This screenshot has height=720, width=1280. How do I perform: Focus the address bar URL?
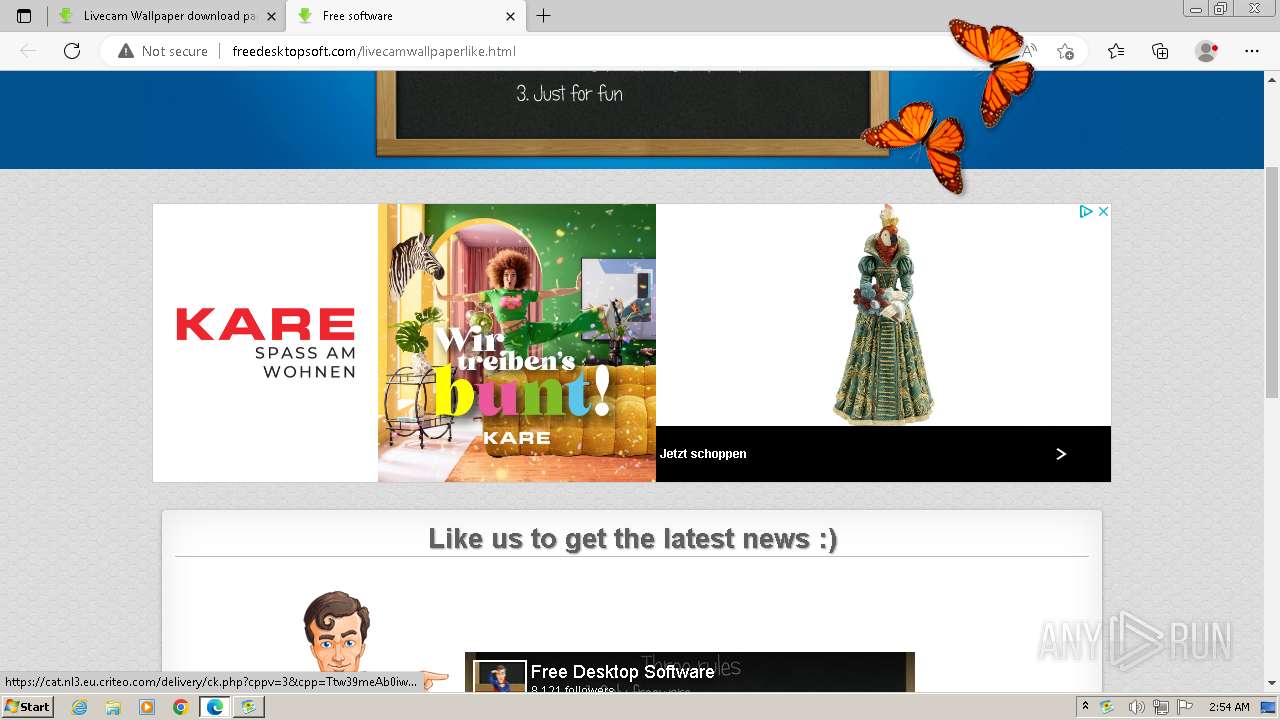click(x=374, y=51)
